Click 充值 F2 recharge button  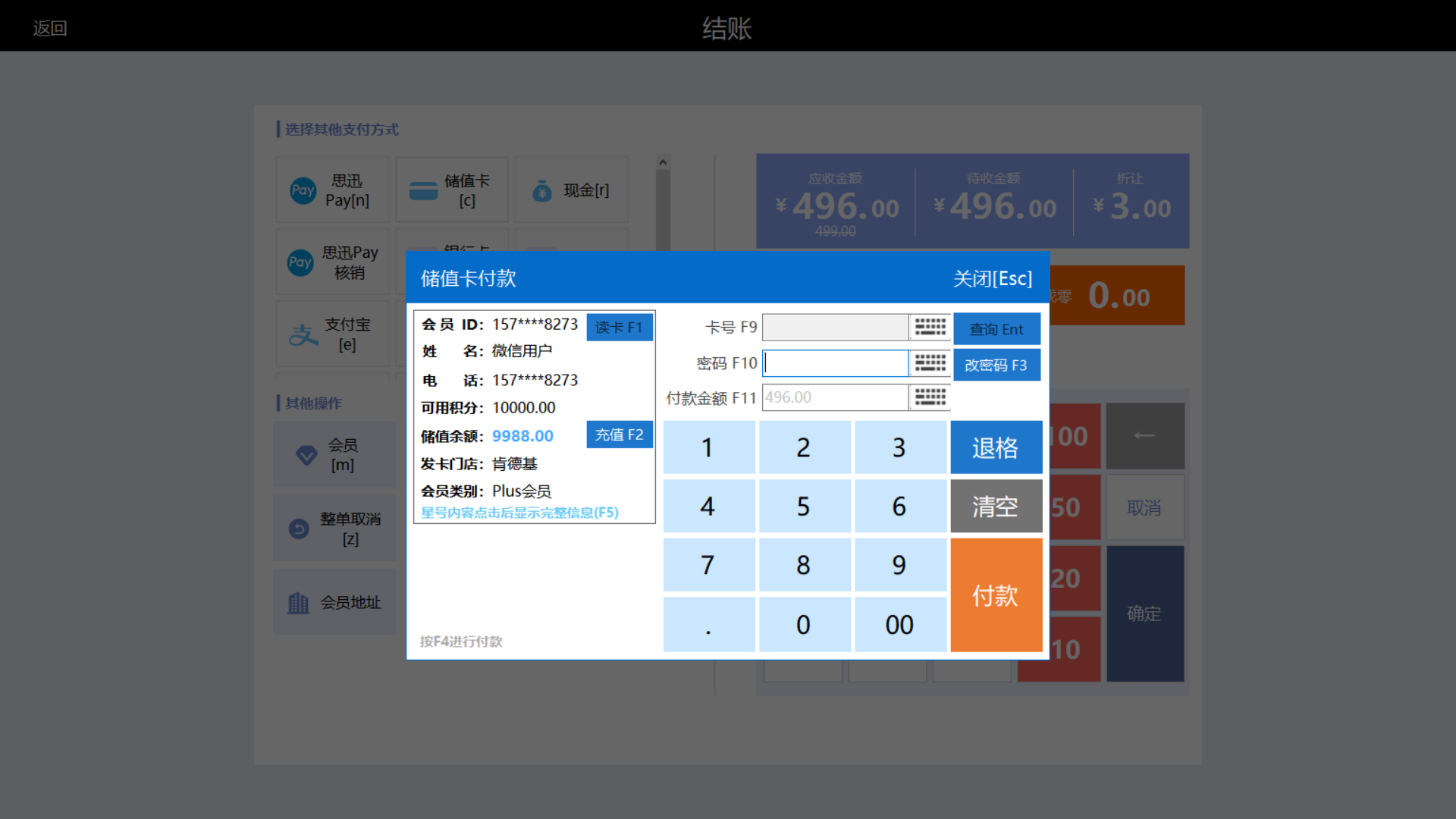(619, 435)
